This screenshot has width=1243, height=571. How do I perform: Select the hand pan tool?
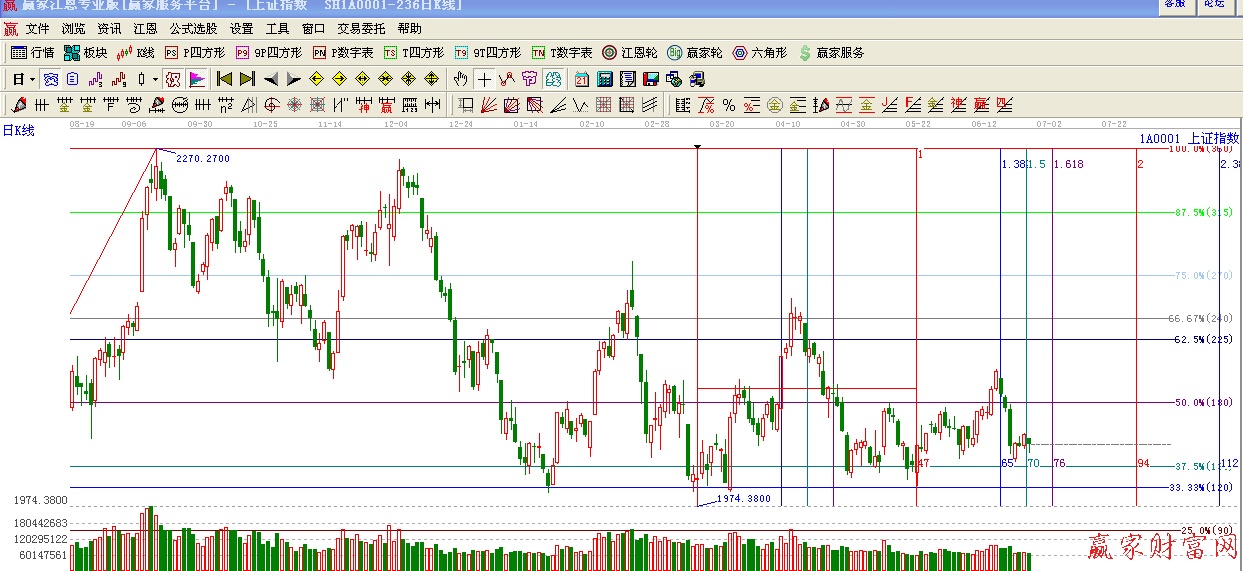point(460,79)
